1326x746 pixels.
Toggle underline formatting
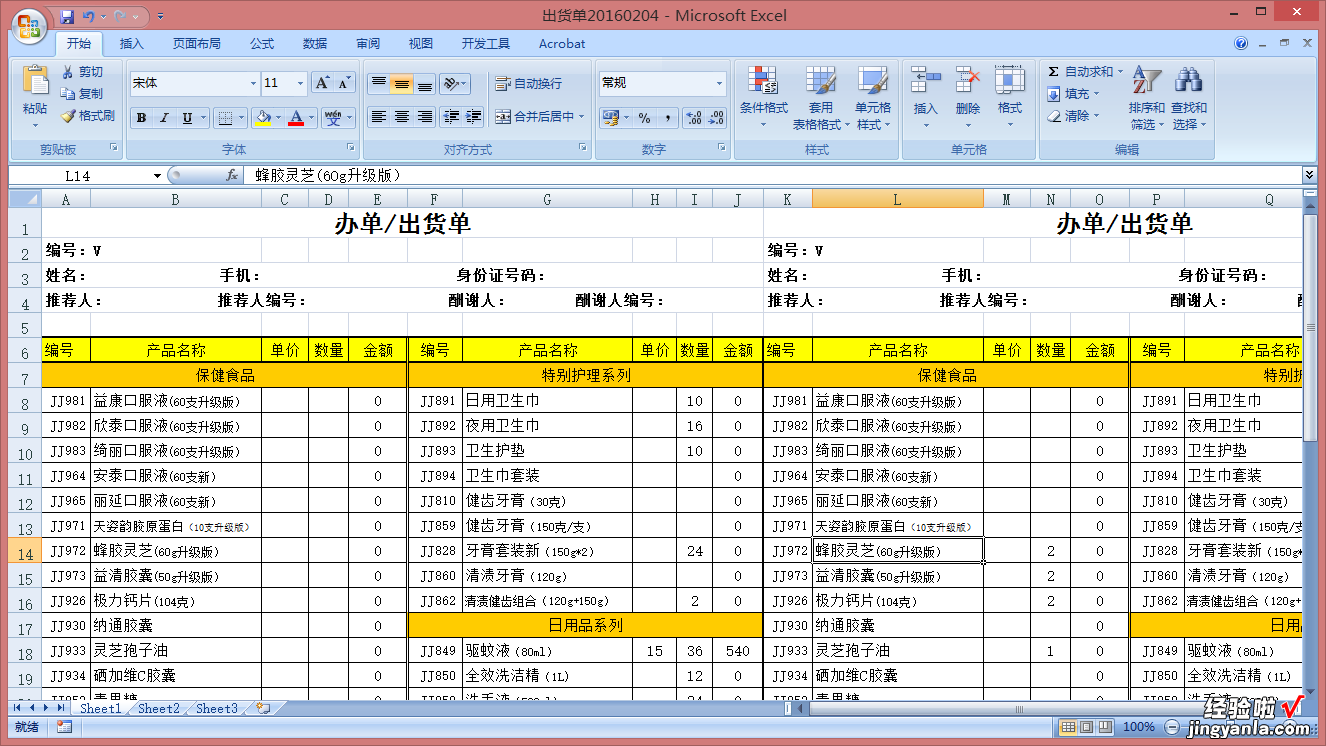[187, 118]
